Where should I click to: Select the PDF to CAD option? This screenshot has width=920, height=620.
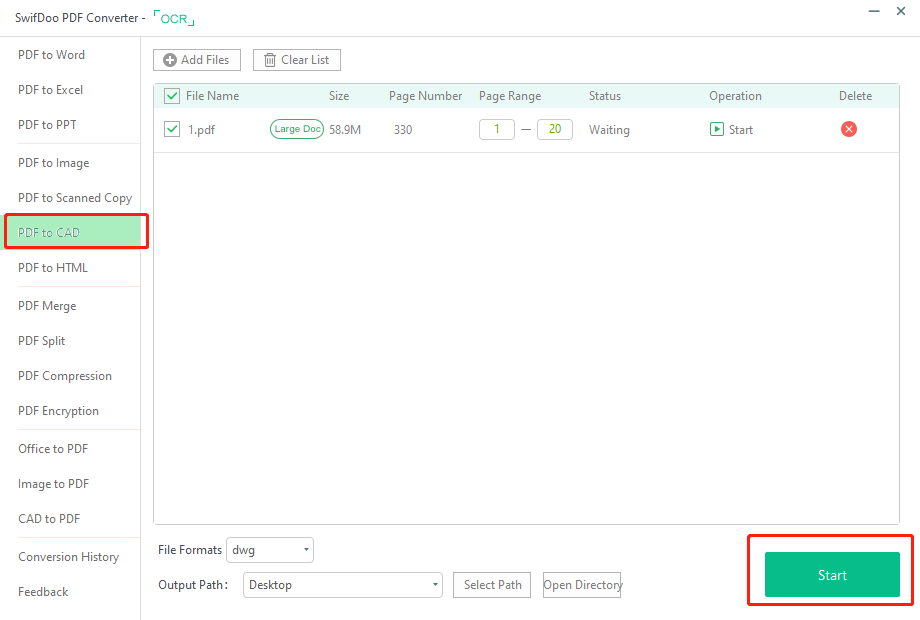point(72,232)
